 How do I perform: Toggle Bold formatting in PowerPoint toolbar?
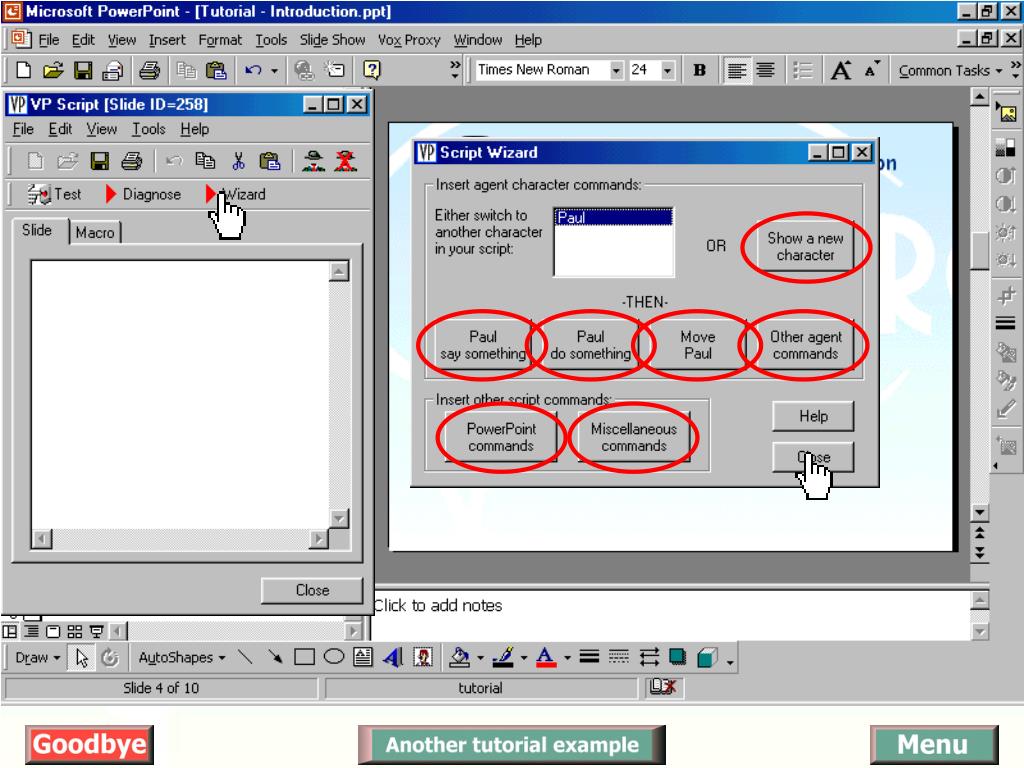point(699,70)
